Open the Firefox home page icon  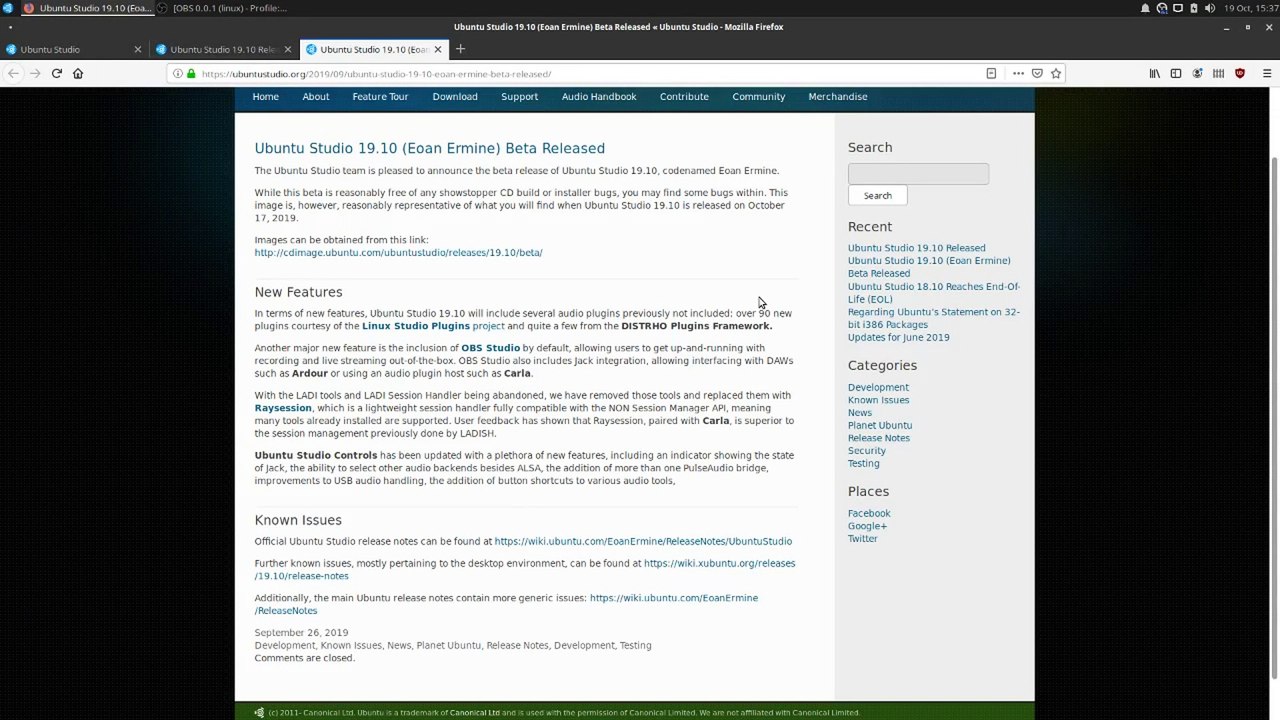78,73
